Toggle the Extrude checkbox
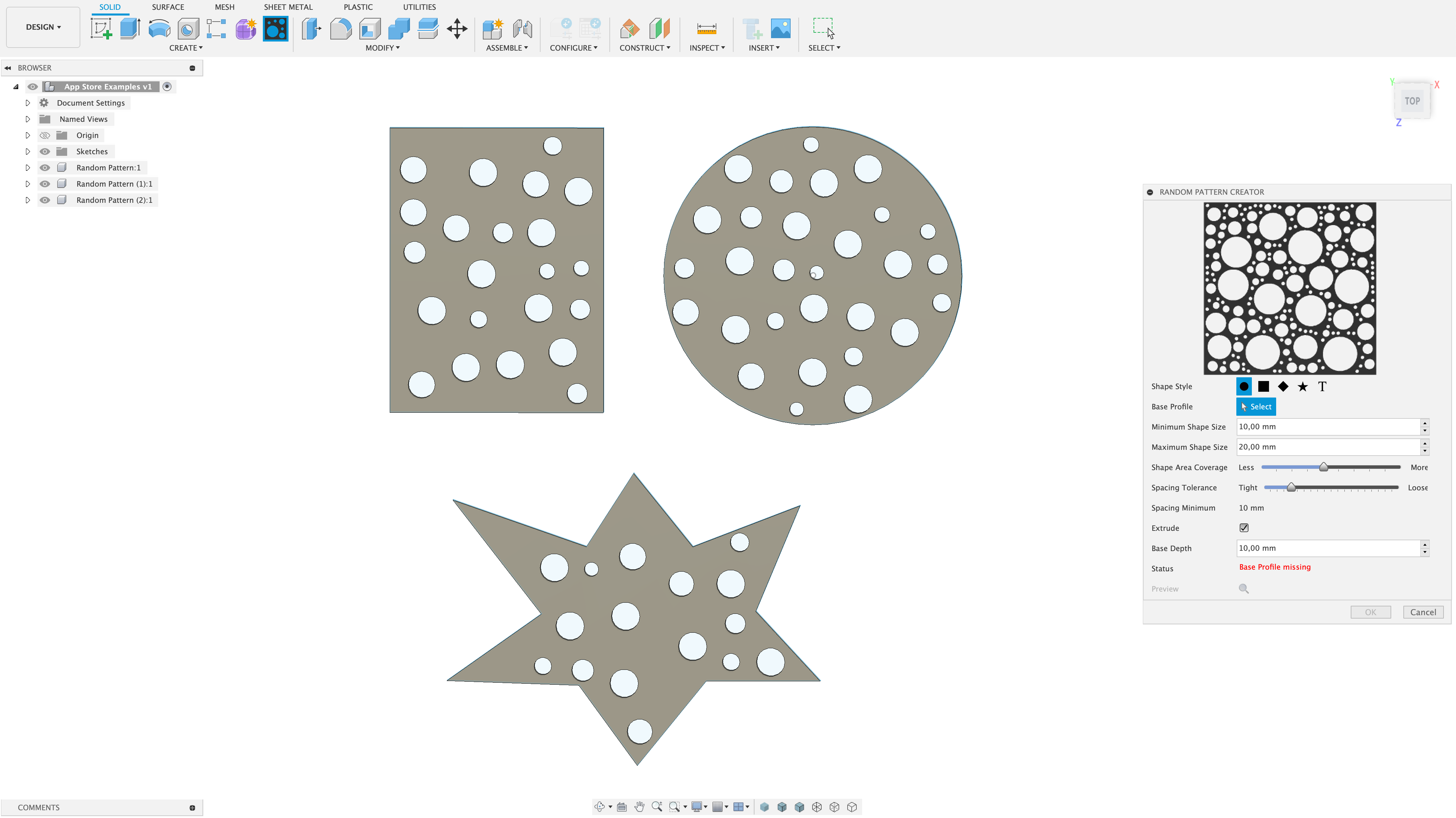Viewport: 1456px width, 818px height. click(1244, 528)
